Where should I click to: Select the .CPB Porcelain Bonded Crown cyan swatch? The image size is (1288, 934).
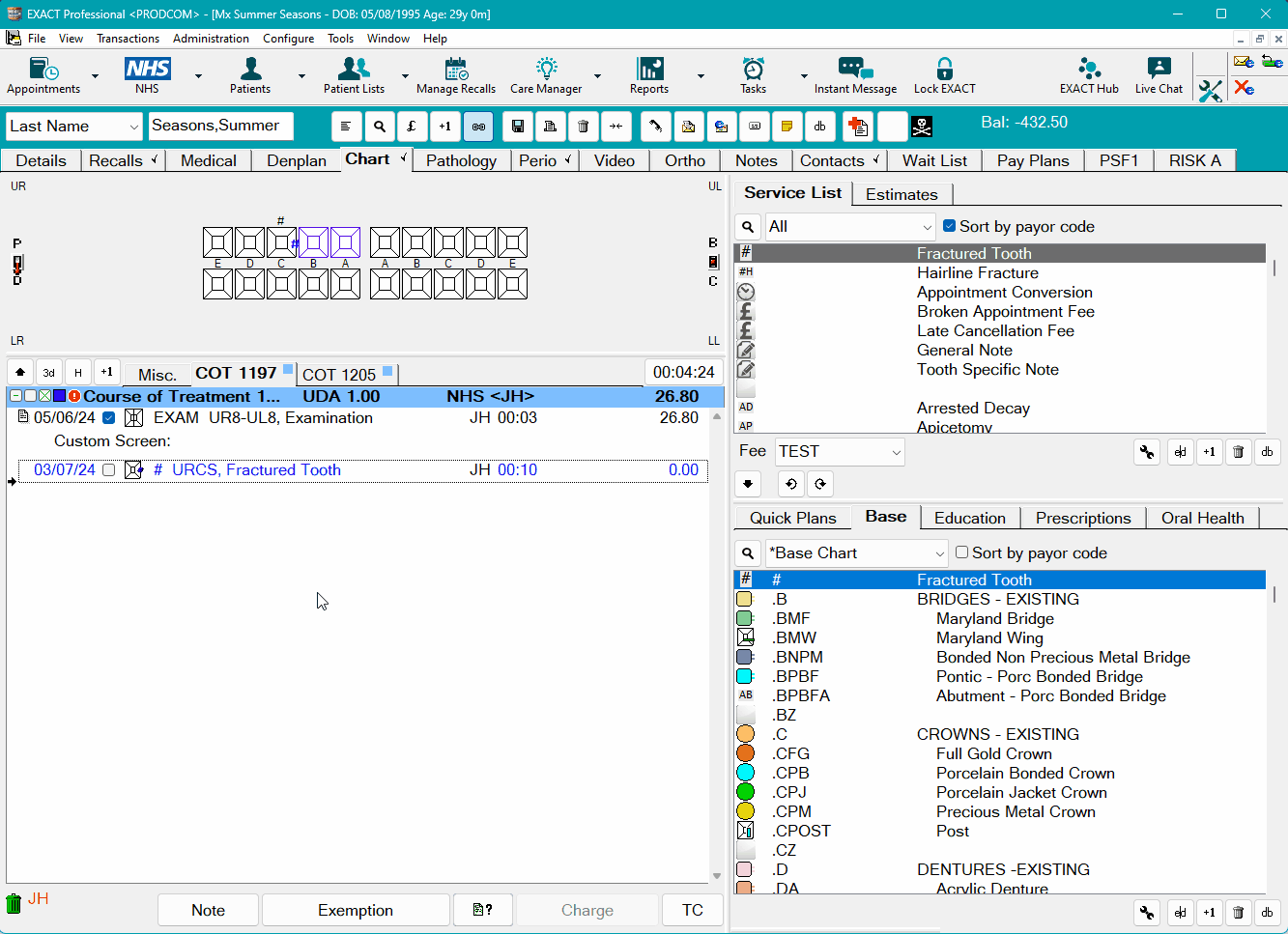tap(745, 773)
